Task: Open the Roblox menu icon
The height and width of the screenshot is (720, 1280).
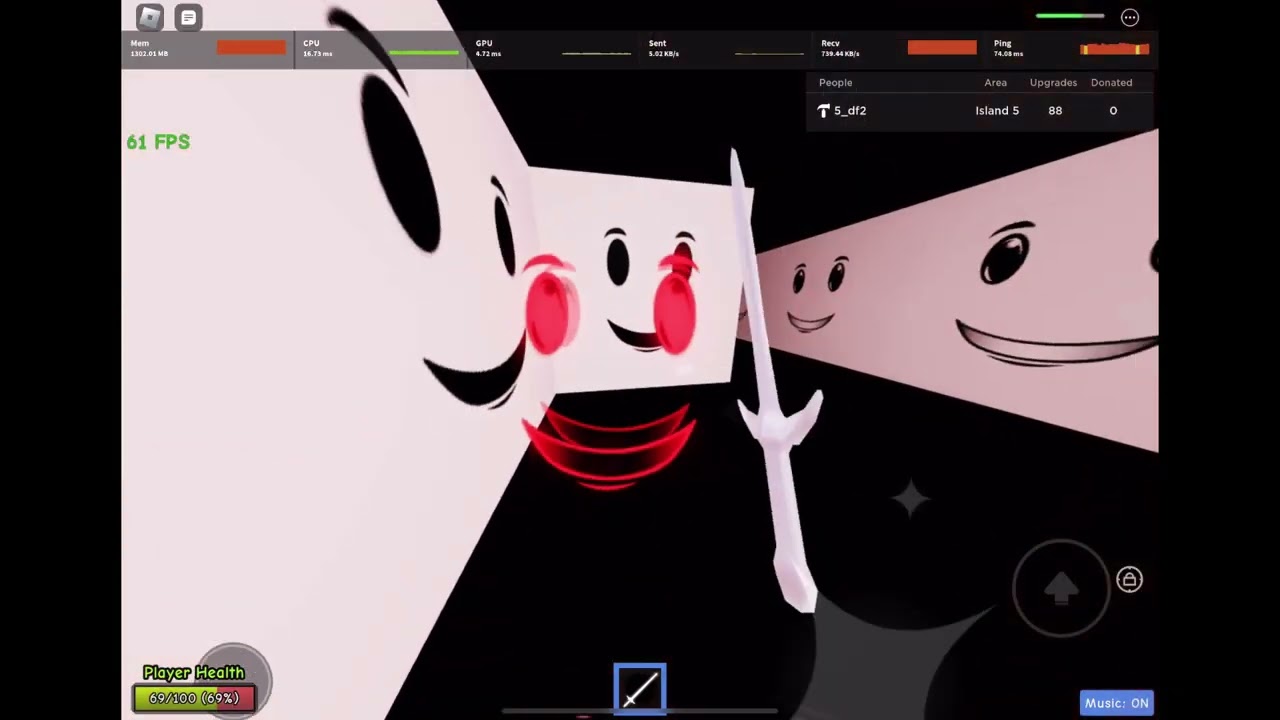Action: pyautogui.click(x=149, y=17)
